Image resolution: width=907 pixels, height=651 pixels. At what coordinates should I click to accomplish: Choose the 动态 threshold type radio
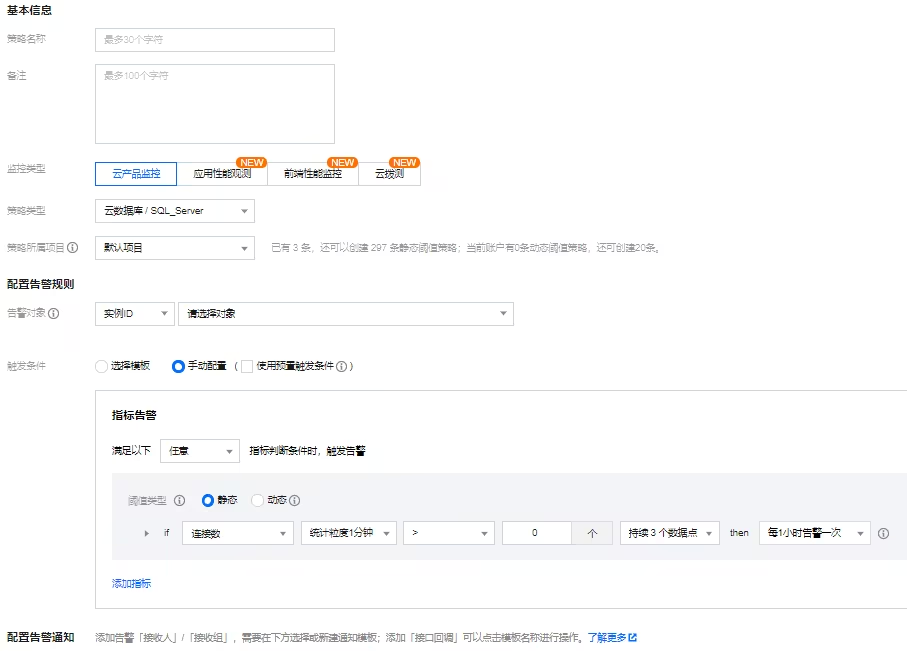(258, 501)
